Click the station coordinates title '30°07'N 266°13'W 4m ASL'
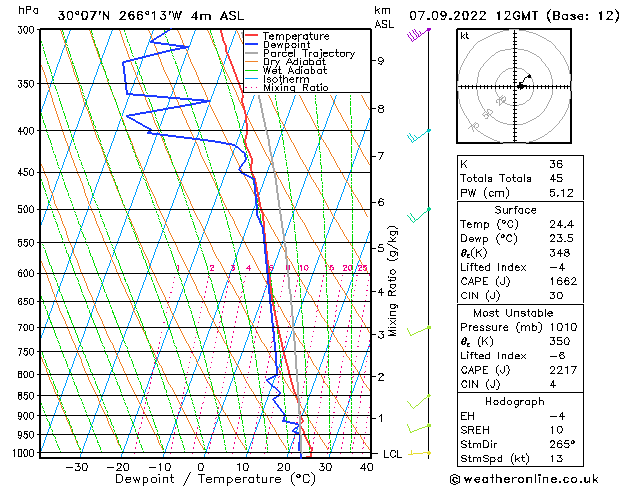Viewport: 629px width, 486px height. click(x=151, y=16)
